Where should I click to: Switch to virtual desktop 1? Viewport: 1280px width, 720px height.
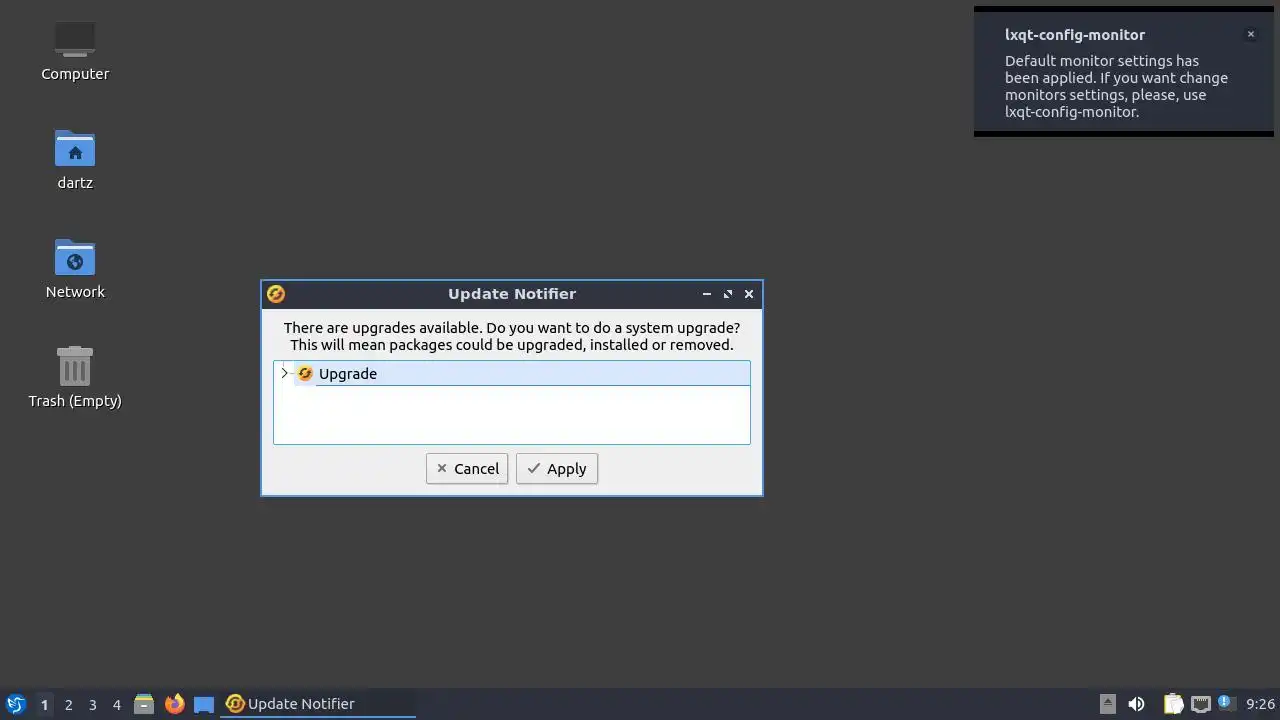point(44,704)
